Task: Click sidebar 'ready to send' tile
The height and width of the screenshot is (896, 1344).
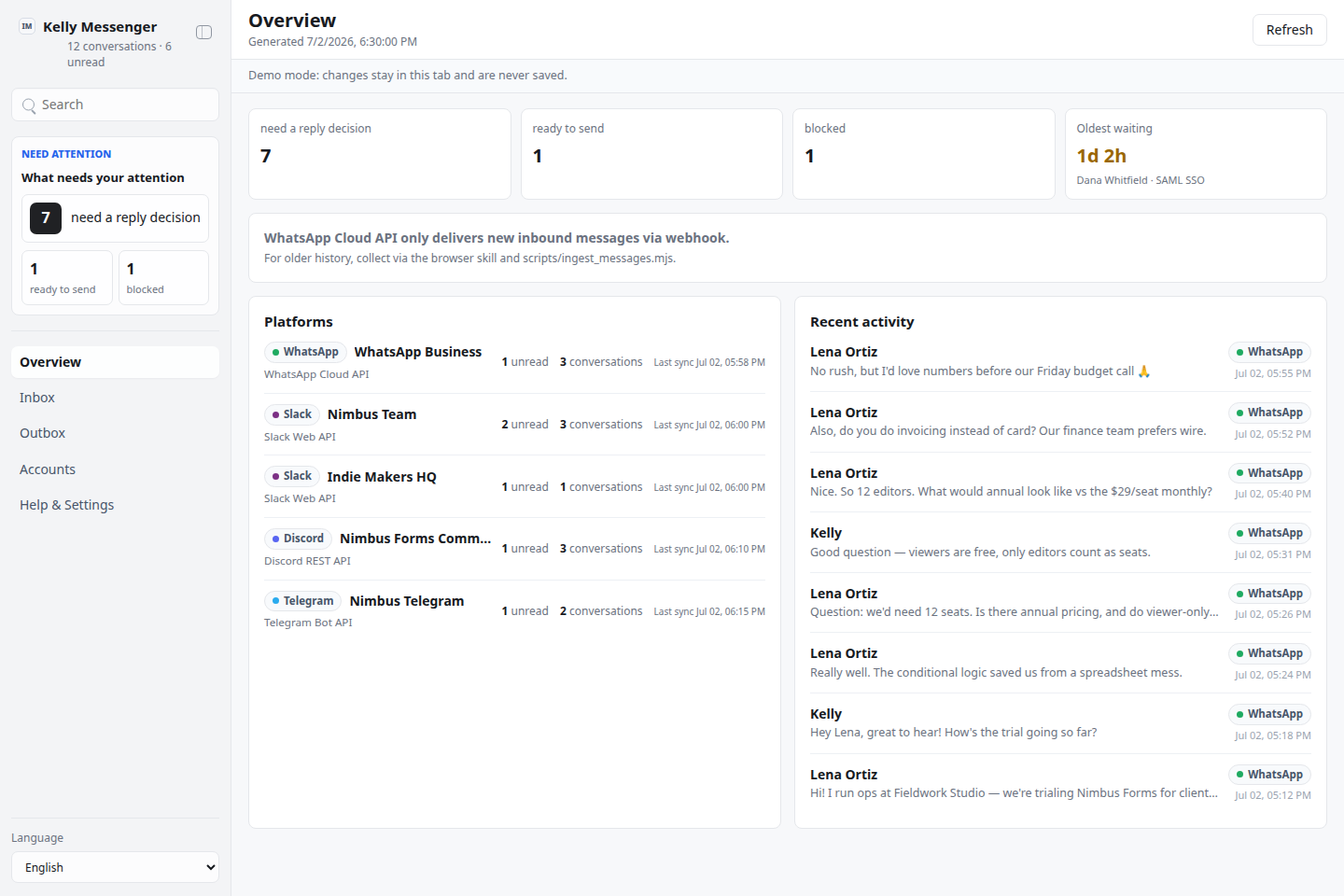Action: tap(67, 277)
